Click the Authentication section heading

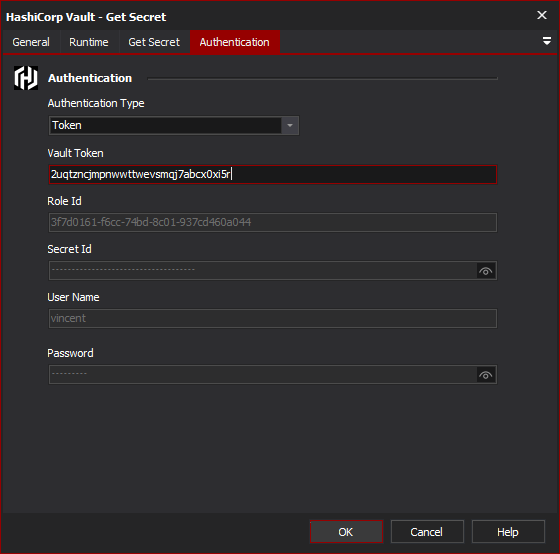[x=90, y=78]
